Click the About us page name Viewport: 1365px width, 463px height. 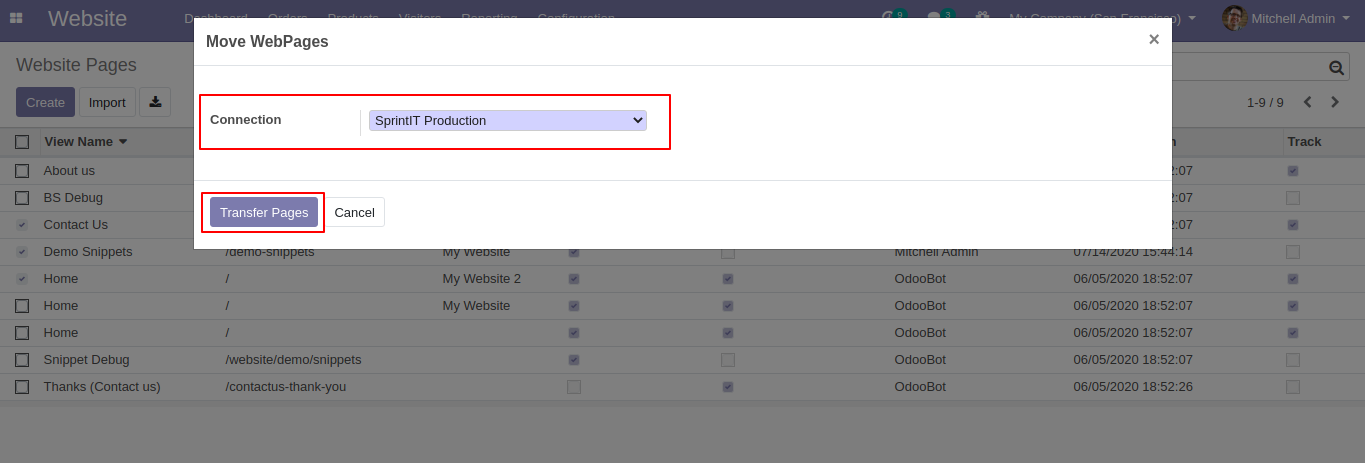69,171
